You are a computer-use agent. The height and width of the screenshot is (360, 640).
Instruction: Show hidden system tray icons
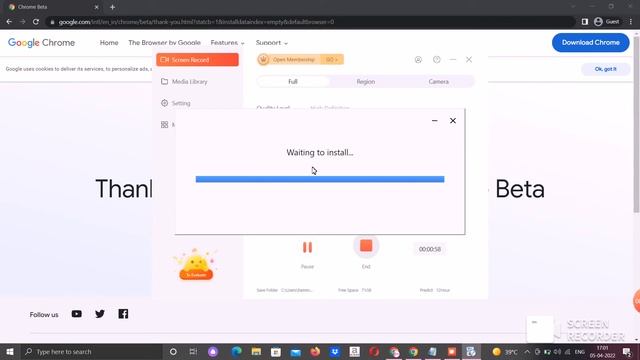click(x=527, y=351)
